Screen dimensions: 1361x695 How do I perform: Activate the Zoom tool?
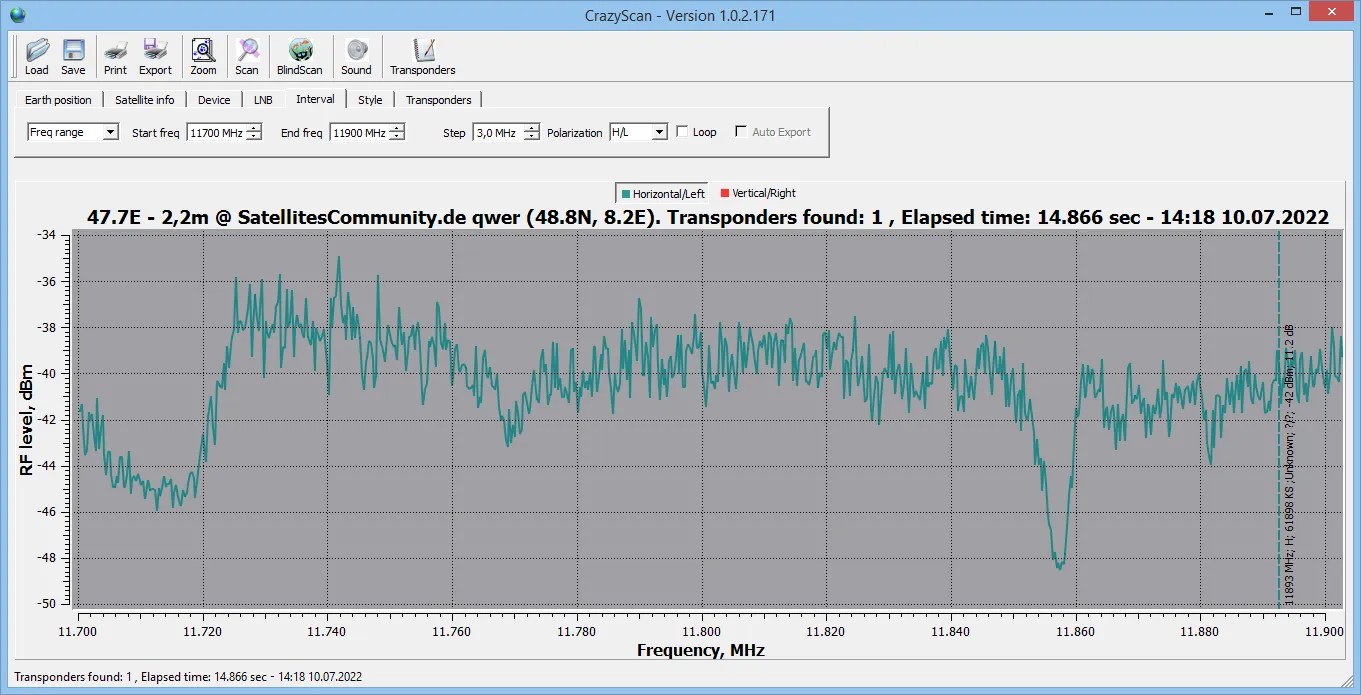tap(203, 56)
